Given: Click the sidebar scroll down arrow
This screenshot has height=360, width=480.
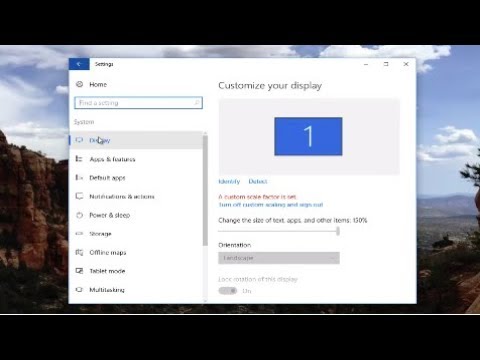Looking at the screenshot, I should coord(205,301).
